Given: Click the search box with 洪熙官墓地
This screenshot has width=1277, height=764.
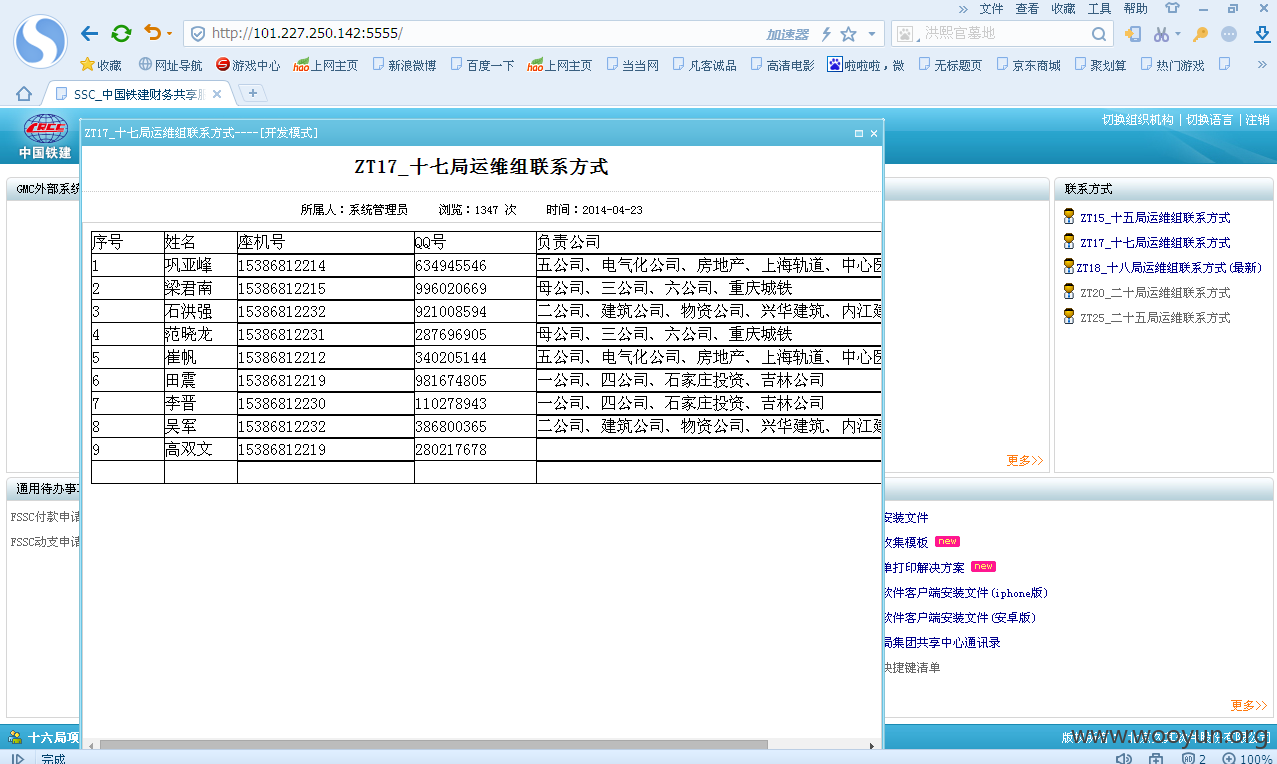Looking at the screenshot, I should click(x=1003, y=34).
